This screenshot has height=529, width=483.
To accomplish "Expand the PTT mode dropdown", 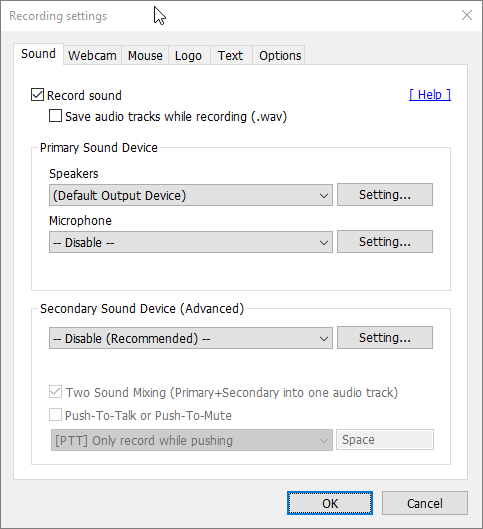I will (192, 440).
